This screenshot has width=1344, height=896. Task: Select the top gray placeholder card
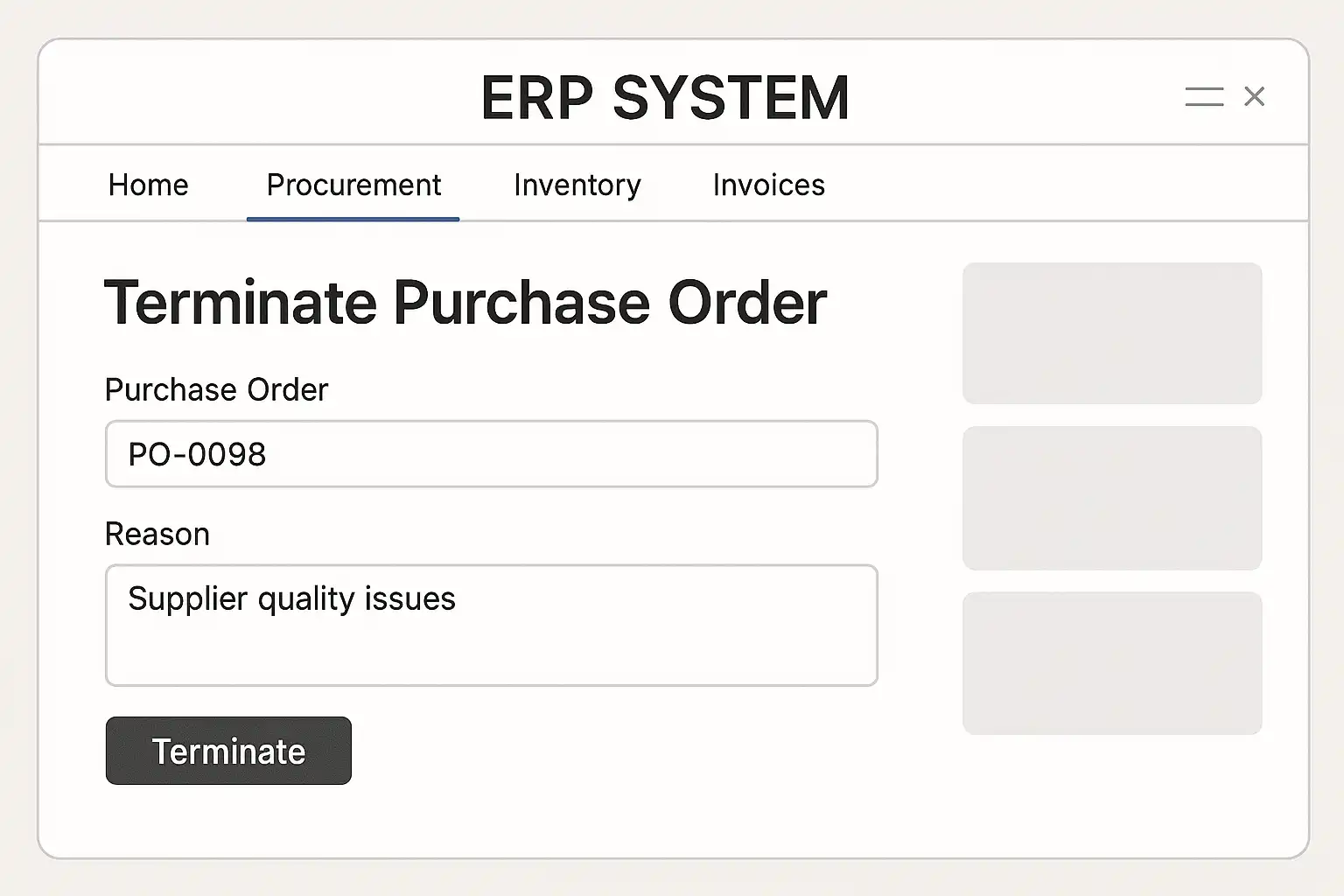[x=1111, y=333]
